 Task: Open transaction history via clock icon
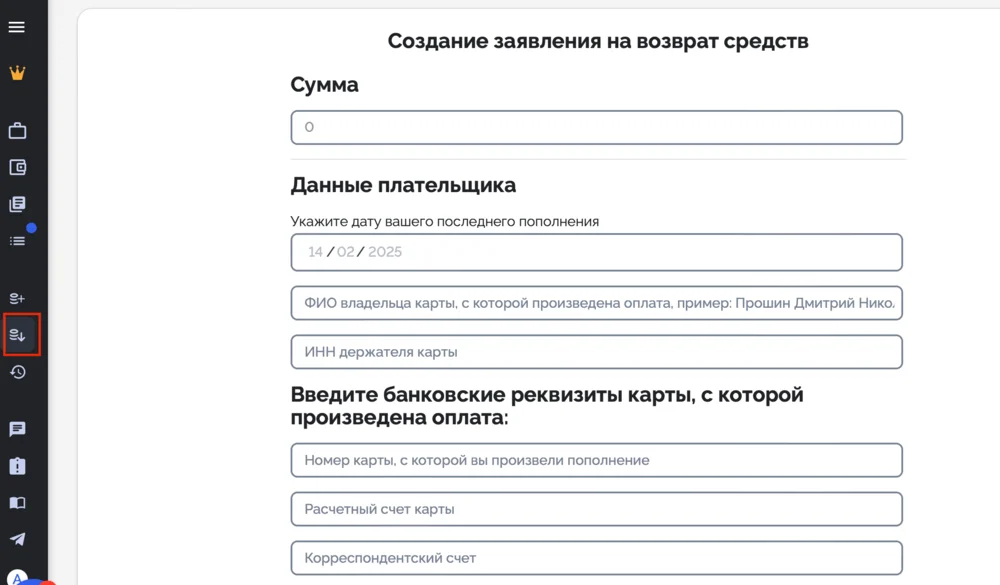pos(18,372)
